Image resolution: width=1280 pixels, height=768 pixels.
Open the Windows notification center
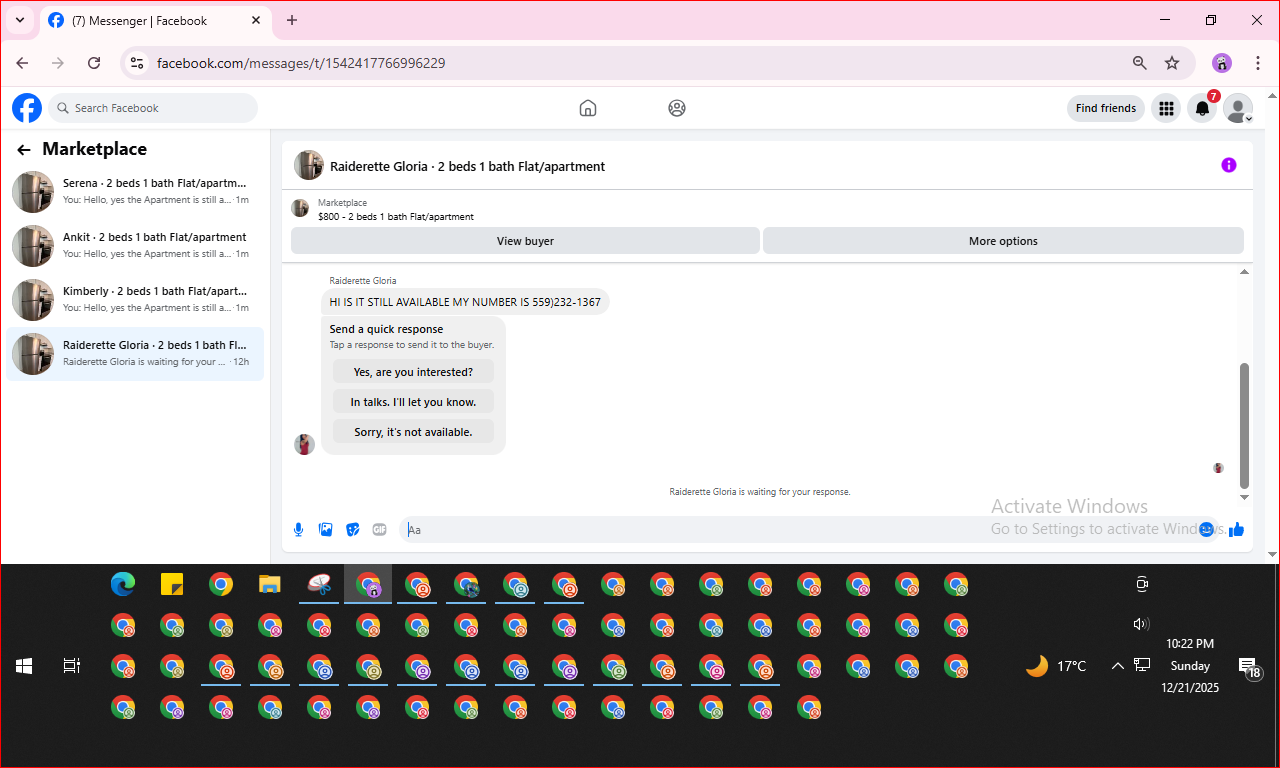1250,668
